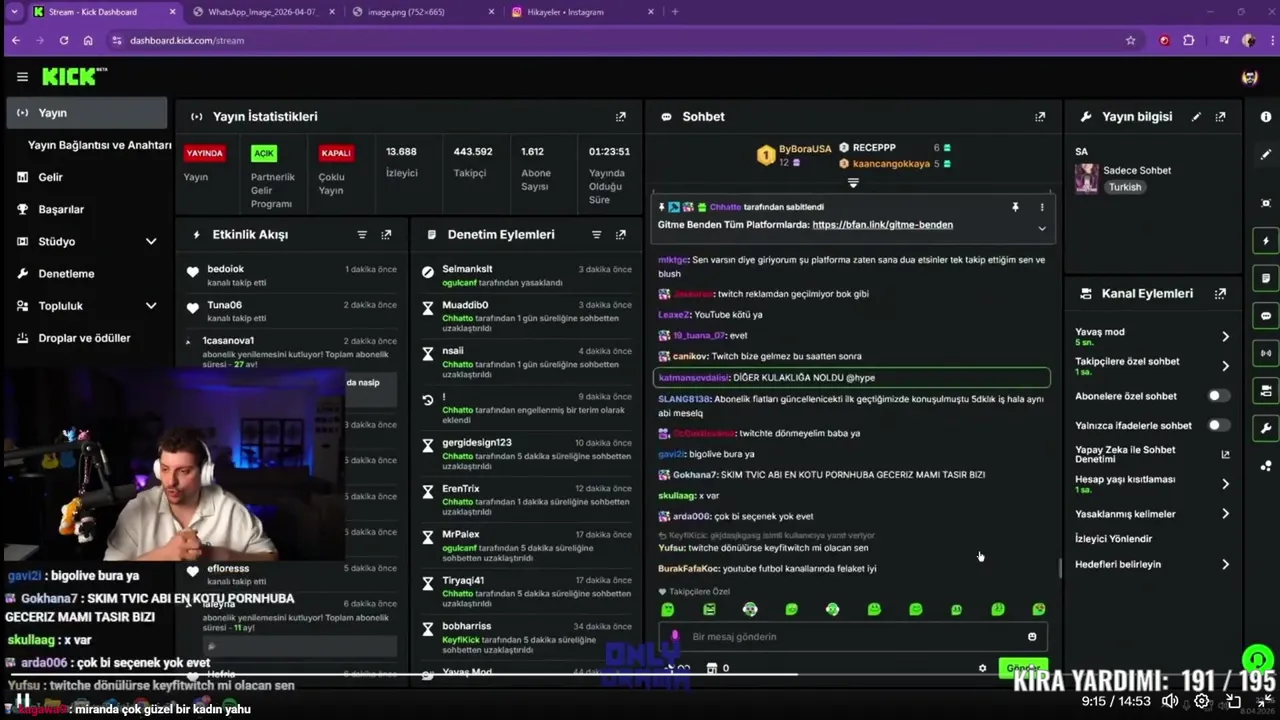1280x720 pixels.
Task: Expand the Topluluk sidebar section
Action: [x=151, y=306]
